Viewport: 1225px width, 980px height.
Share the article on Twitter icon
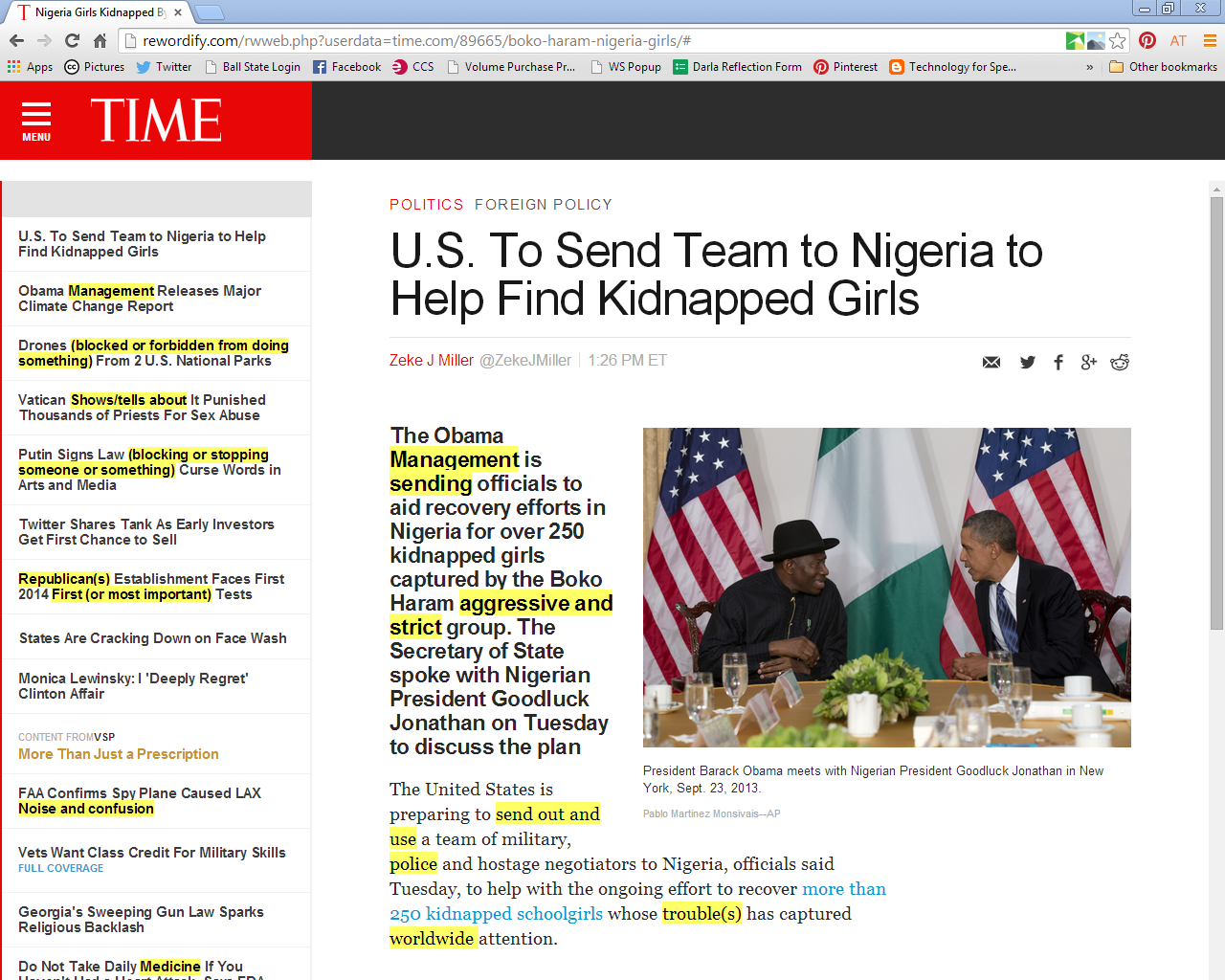[x=1027, y=362]
